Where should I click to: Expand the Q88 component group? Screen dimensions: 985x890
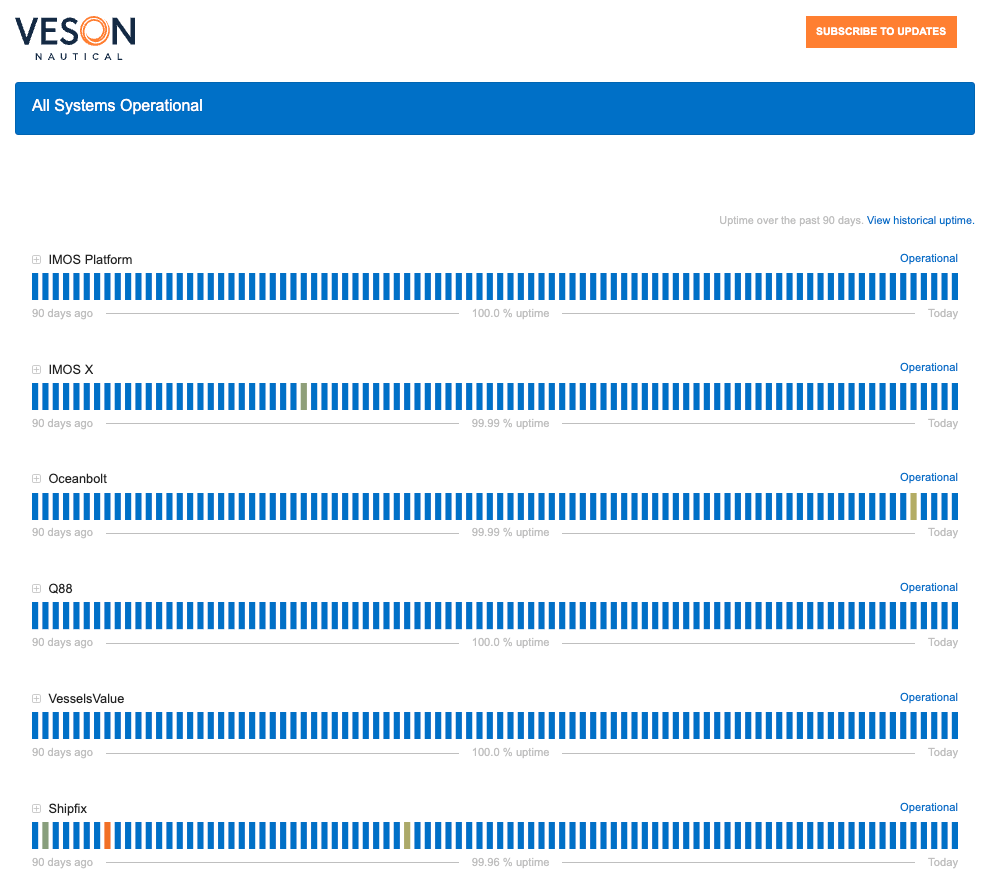(x=37, y=589)
